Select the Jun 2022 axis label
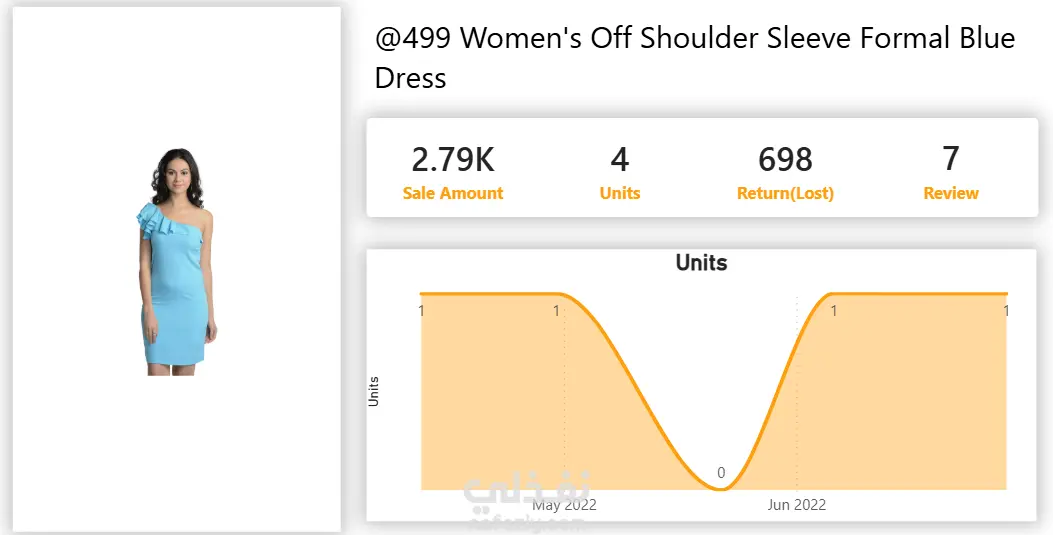Viewport: 1053px width, 535px height. [x=796, y=505]
